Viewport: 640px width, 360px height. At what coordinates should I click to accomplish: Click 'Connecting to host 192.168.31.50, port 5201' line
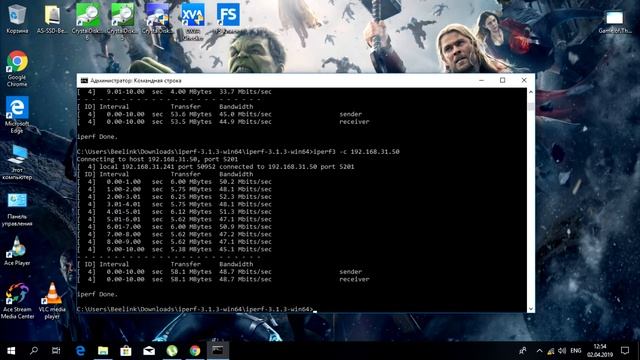pos(157,159)
